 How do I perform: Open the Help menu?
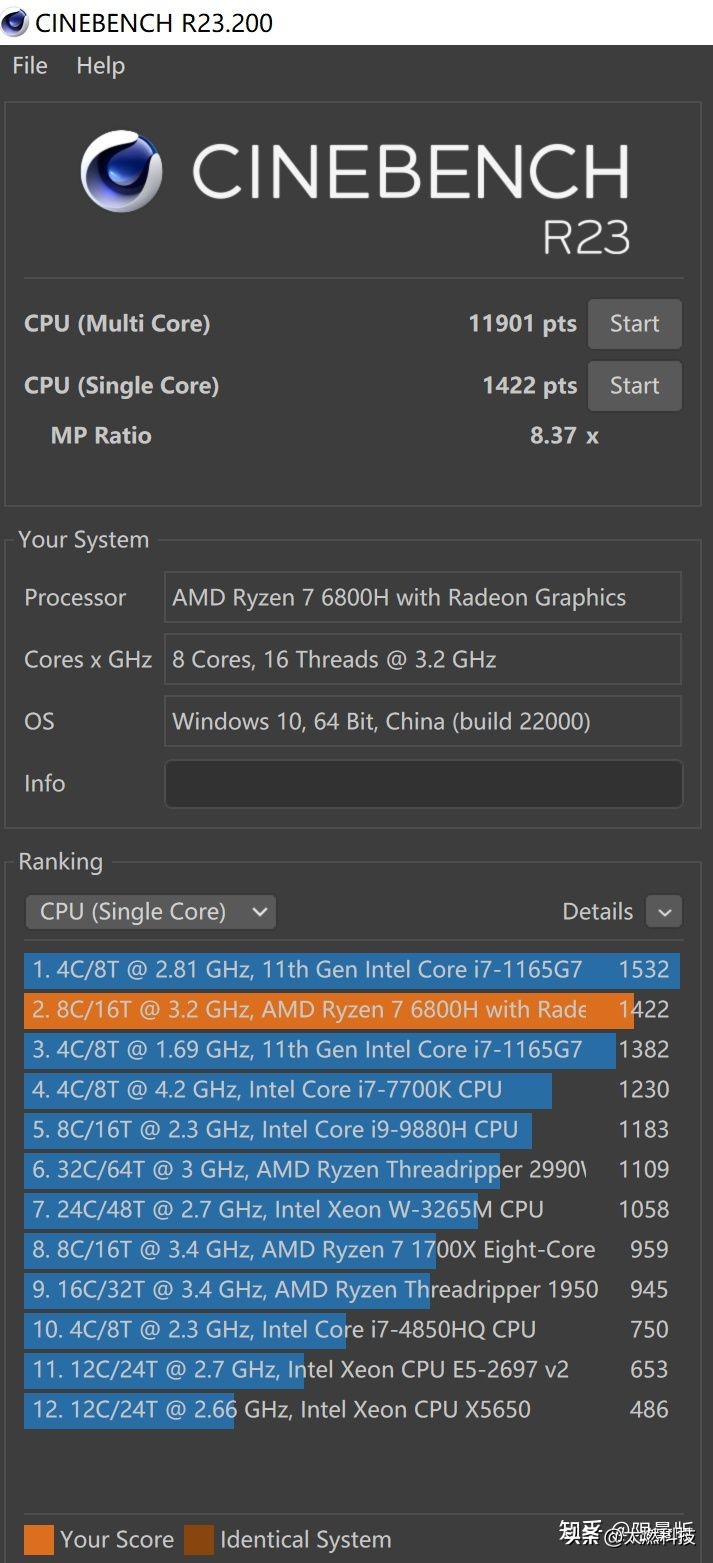pyautogui.click(x=100, y=66)
